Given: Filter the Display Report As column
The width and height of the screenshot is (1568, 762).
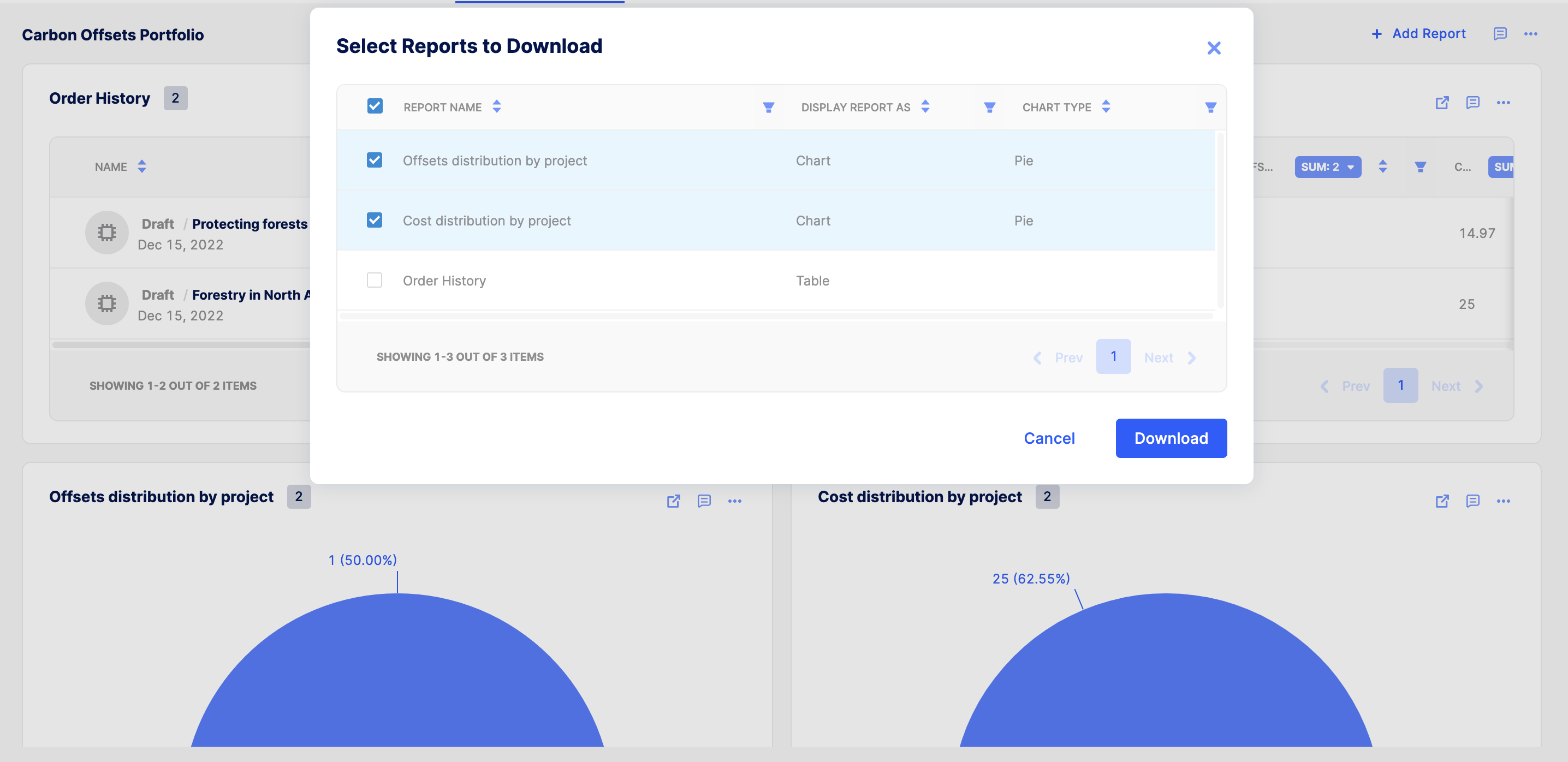Looking at the screenshot, I should pyautogui.click(x=989, y=107).
